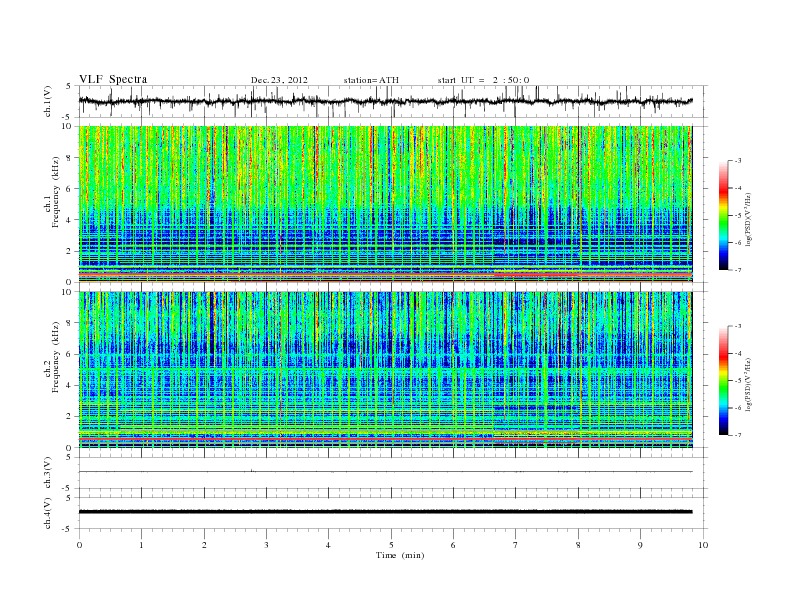Click the "8" tick on the time axis

pos(578,545)
